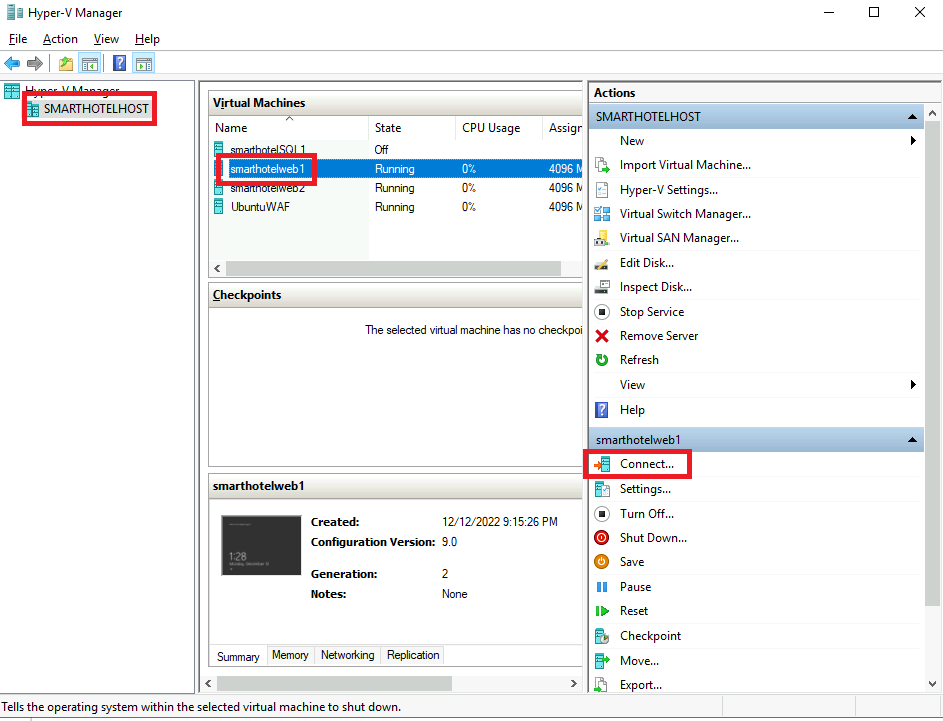The image size is (943, 721).
Task: Select the UbuntuWAF virtual machine row
Action: click(x=397, y=207)
